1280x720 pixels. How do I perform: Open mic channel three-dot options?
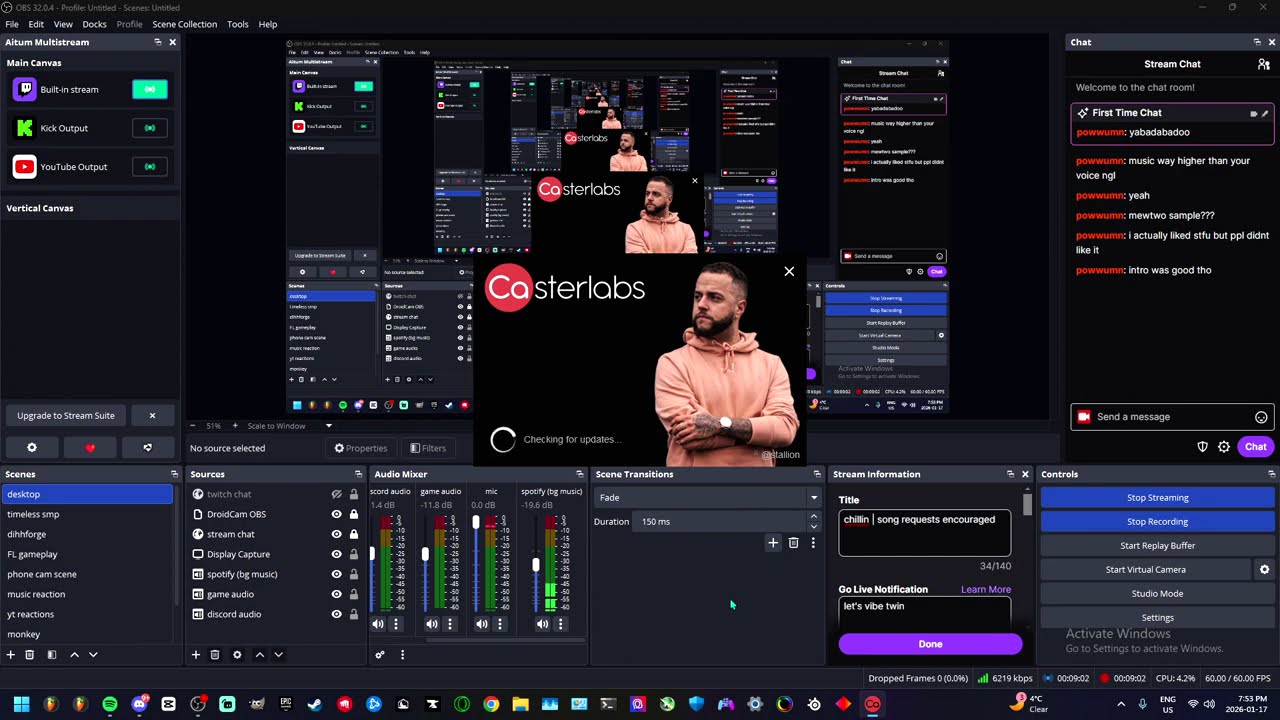click(x=500, y=624)
